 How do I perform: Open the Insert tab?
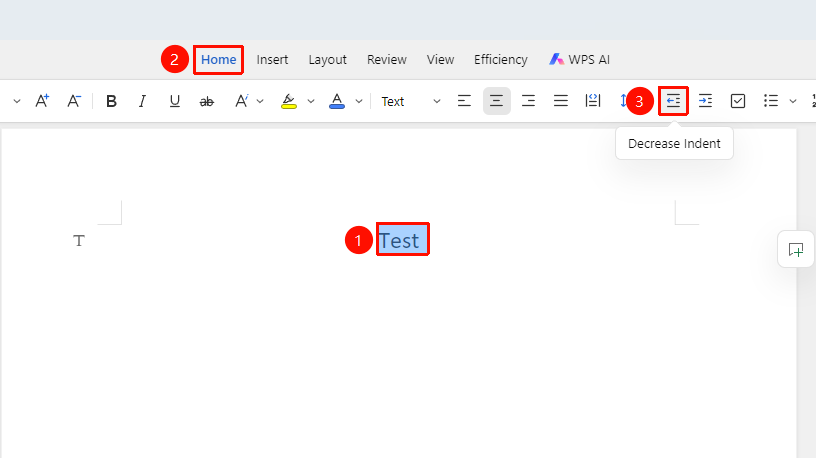click(272, 60)
